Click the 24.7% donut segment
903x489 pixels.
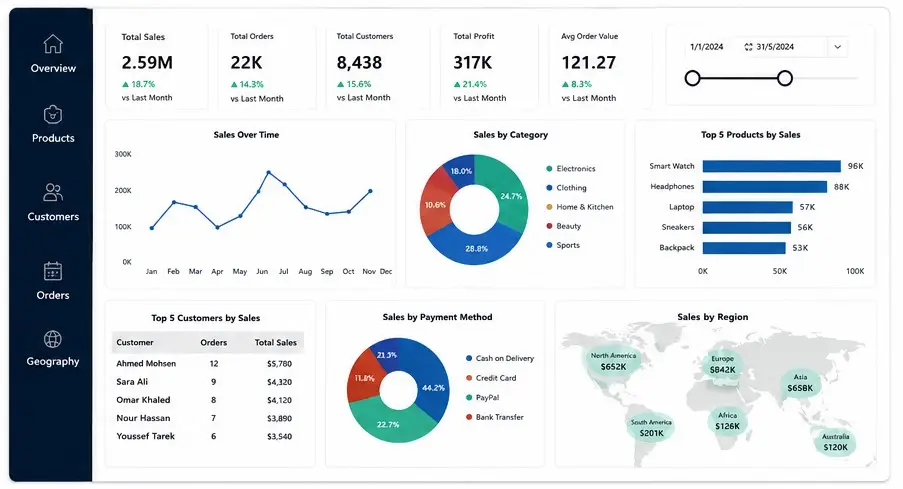click(x=511, y=196)
